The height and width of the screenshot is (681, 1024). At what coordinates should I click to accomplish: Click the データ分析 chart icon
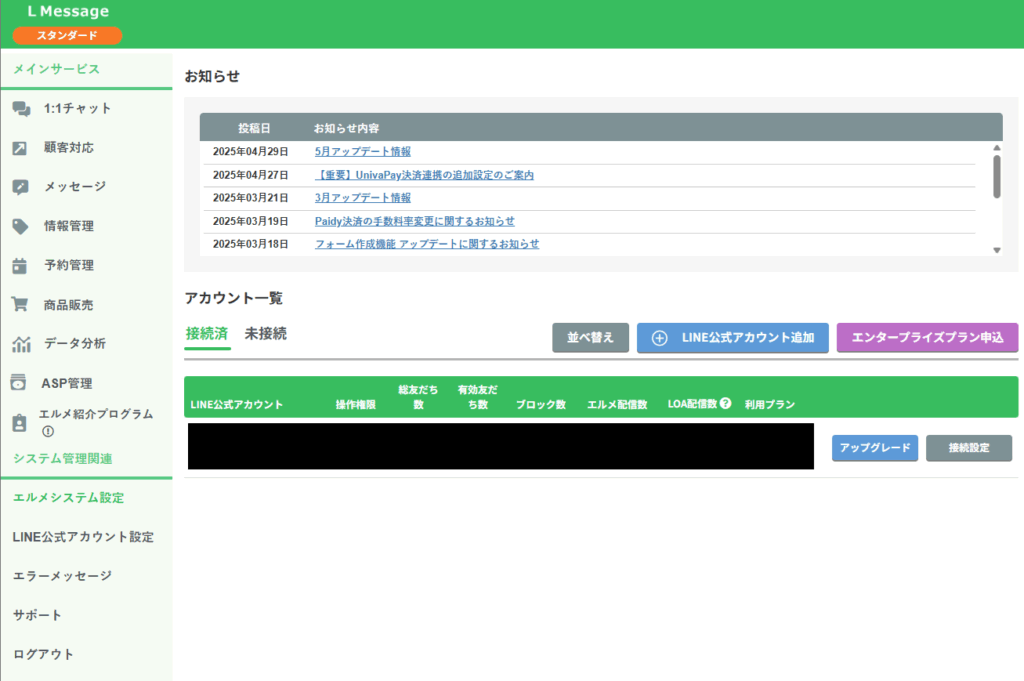(x=21, y=344)
